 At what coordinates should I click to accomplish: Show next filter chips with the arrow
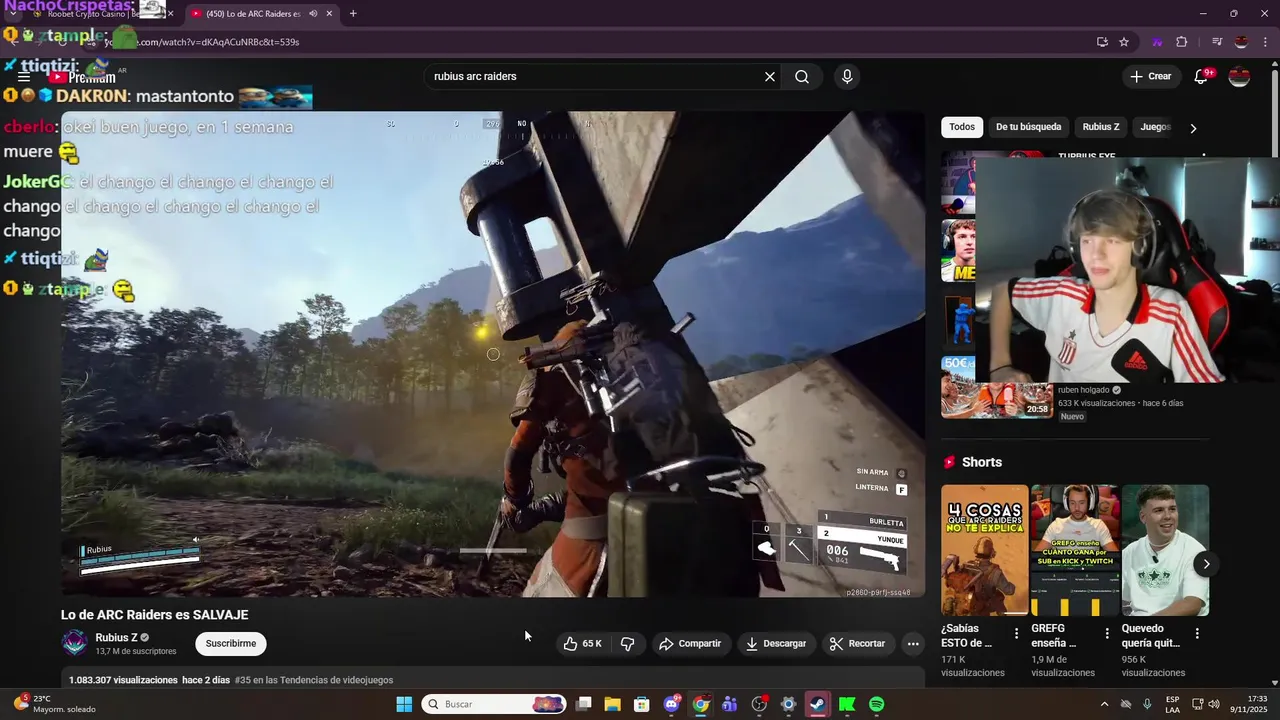[x=1193, y=128]
